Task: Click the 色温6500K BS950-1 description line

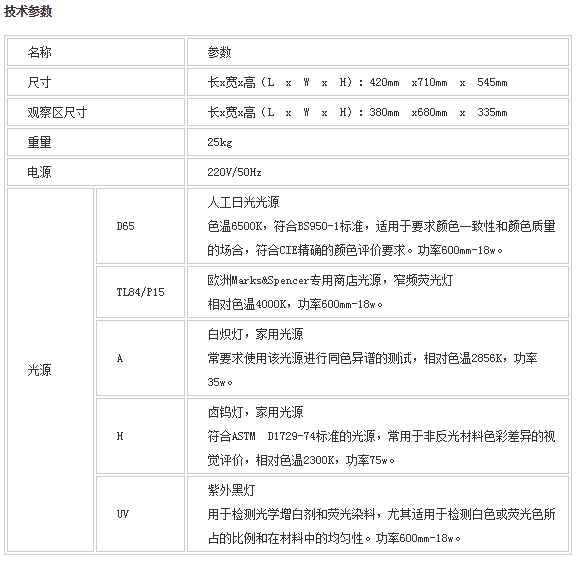Action: click(x=381, y=226)
